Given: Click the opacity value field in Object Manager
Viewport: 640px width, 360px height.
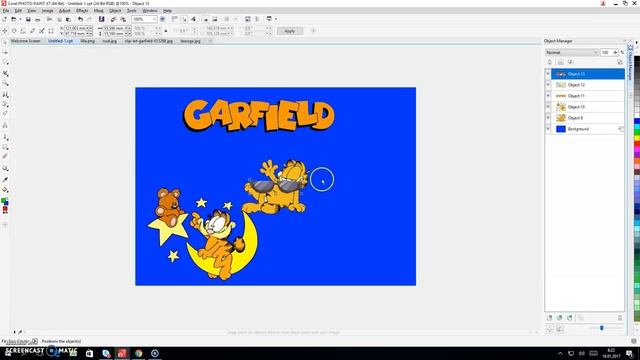Looking at the screenshot, I should [x=606, y=52].
